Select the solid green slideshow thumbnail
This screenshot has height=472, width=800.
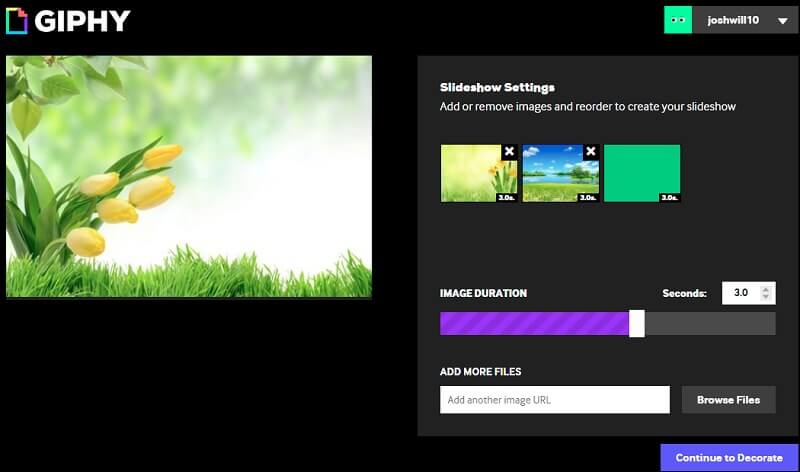pyautogui.click(x=641, y=173)
